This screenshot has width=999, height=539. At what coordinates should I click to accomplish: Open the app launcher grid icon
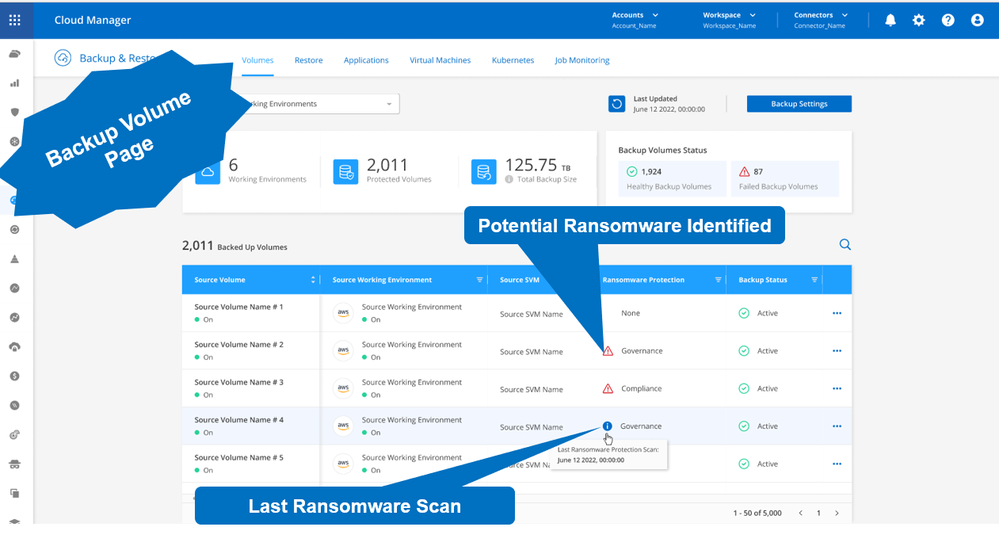pos(15,20)
